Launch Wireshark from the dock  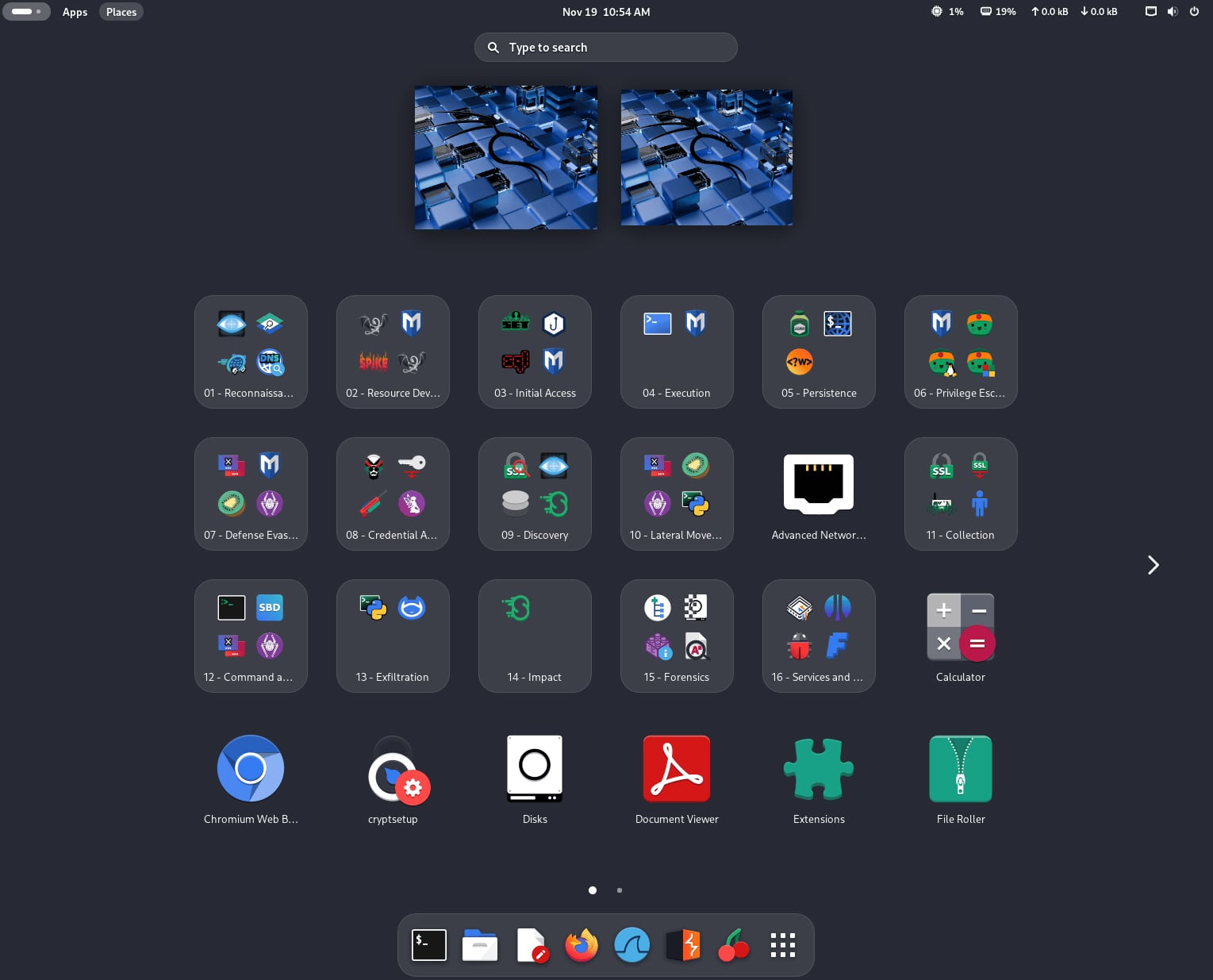coord(631,945)
